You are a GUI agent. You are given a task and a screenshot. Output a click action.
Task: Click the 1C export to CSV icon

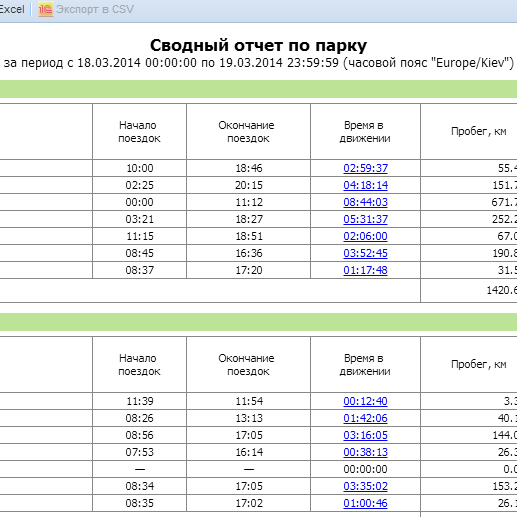46,9
